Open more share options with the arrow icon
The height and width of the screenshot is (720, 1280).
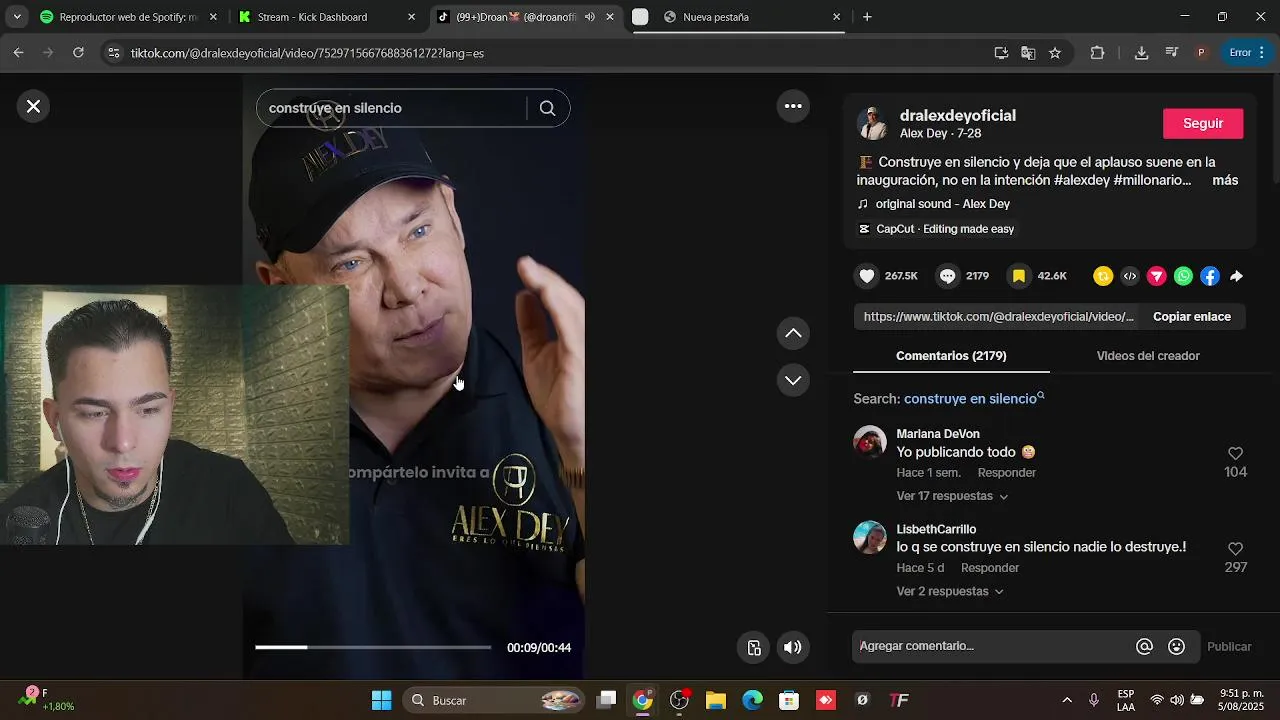click(1237, 276)
